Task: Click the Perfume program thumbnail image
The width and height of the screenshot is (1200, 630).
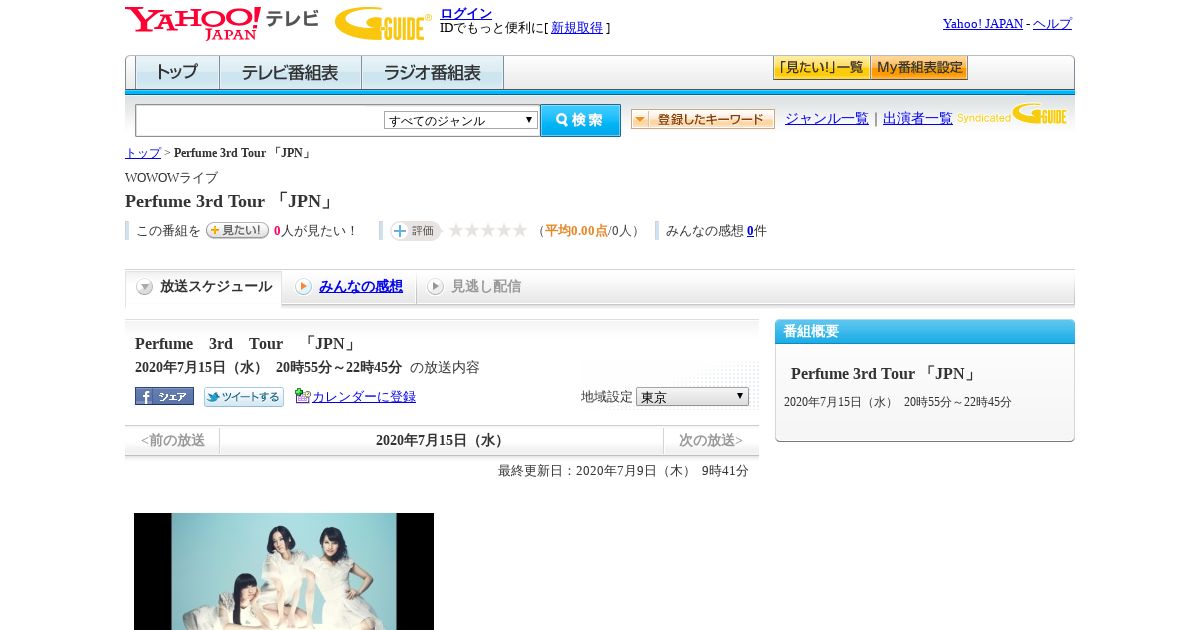Action: (x=284, y=571)
